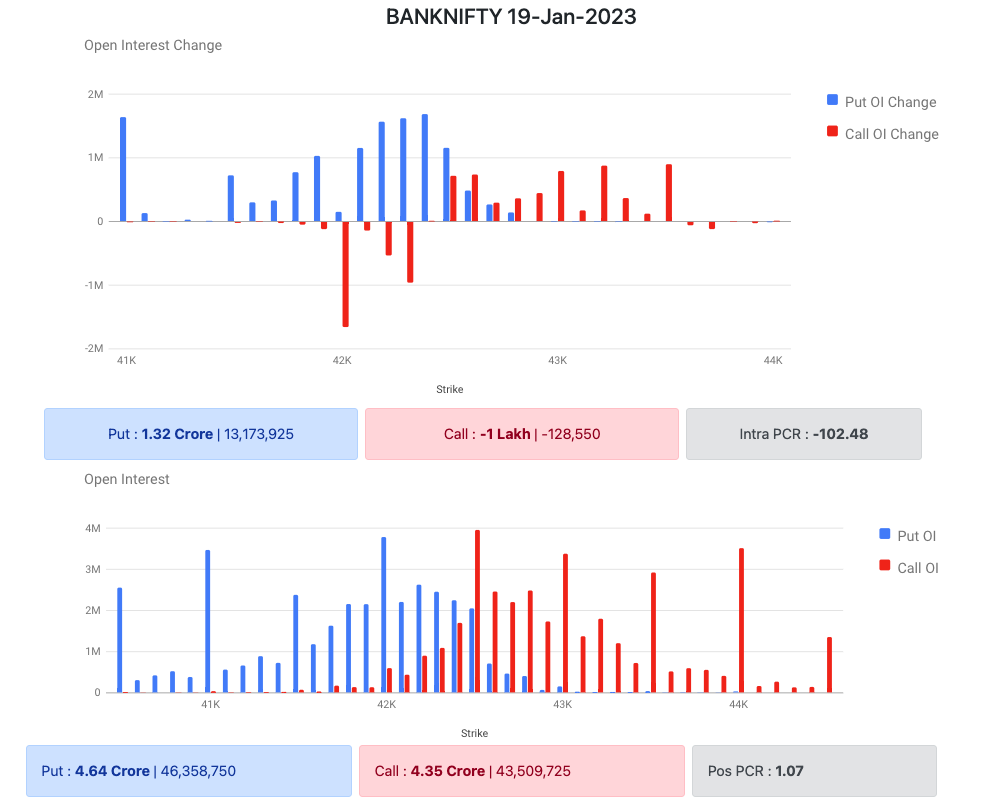Click the Call 4.35 Crore summary box
982x808 pixels.
(522, 771)
